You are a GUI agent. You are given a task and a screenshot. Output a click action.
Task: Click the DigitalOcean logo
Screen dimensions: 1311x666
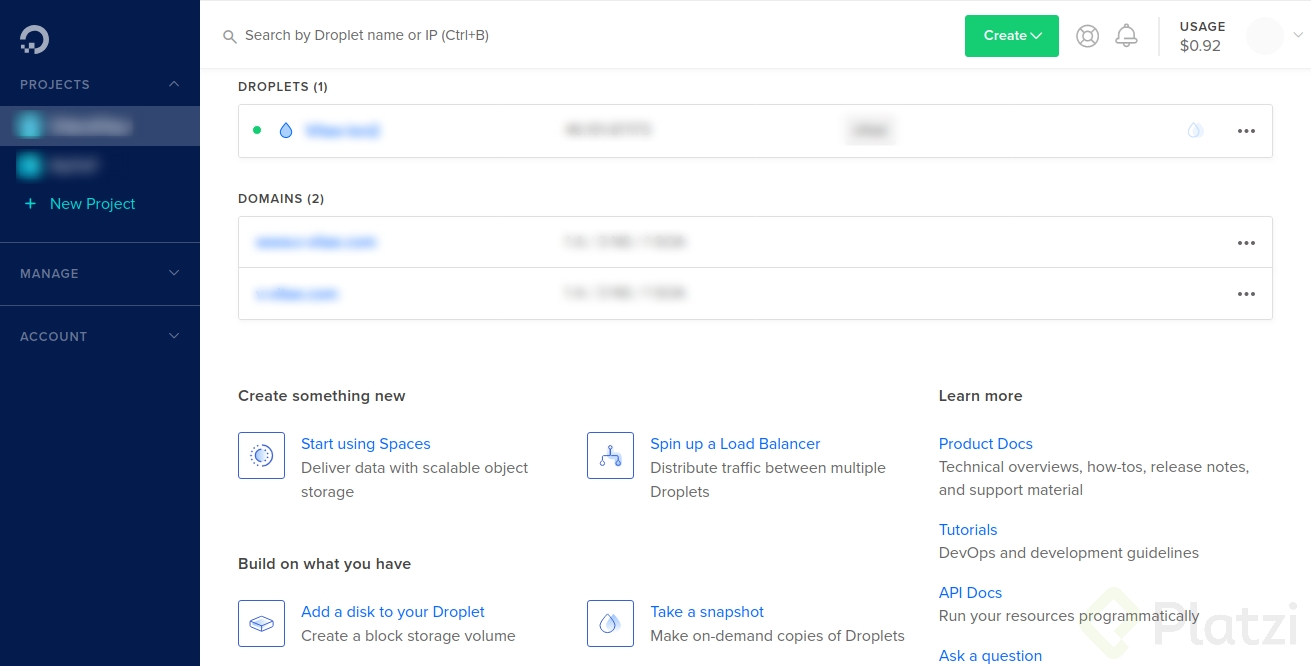[33, 38]
